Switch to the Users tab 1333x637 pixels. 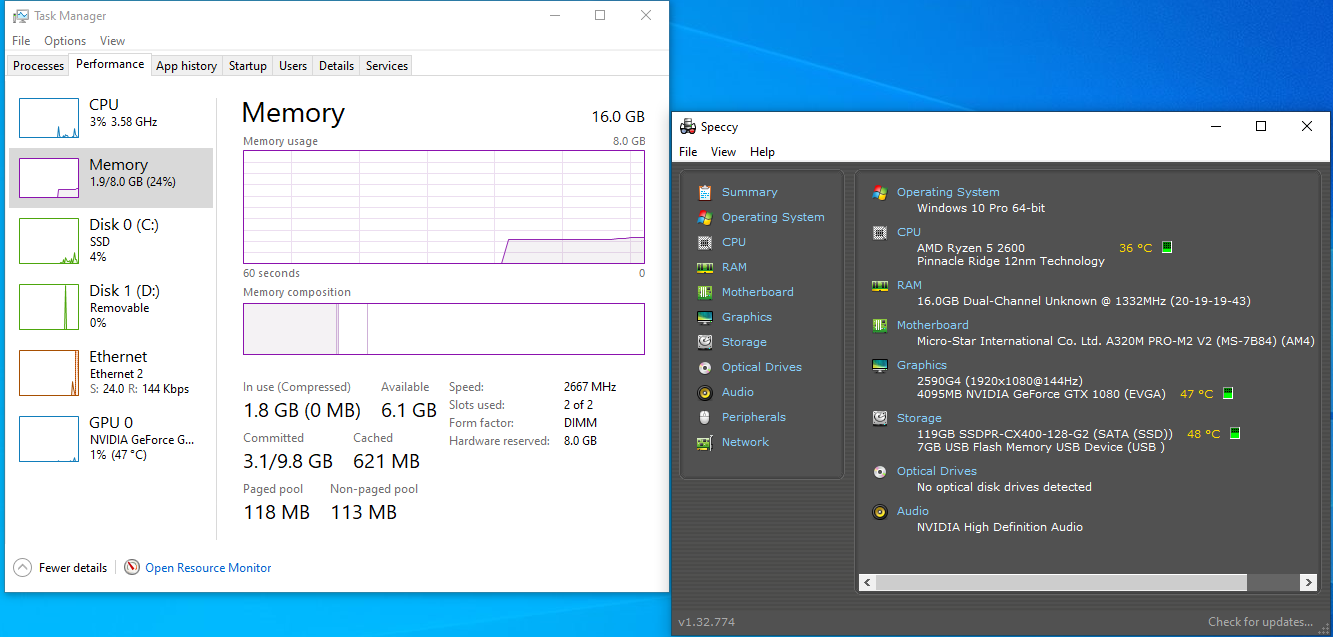click(293, 66)
